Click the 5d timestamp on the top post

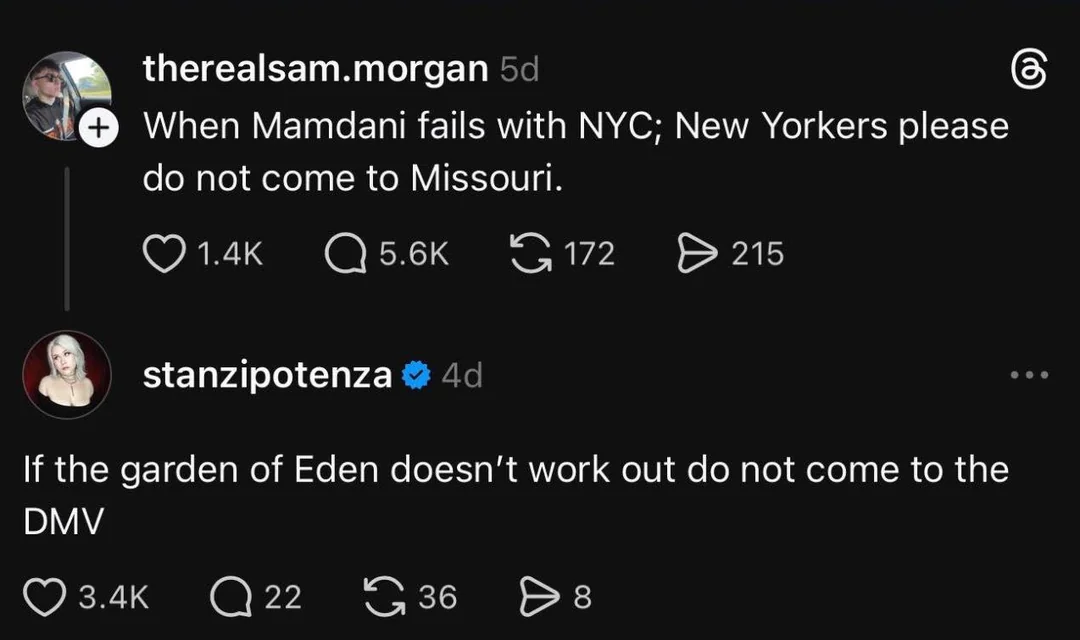coord(519,69)
